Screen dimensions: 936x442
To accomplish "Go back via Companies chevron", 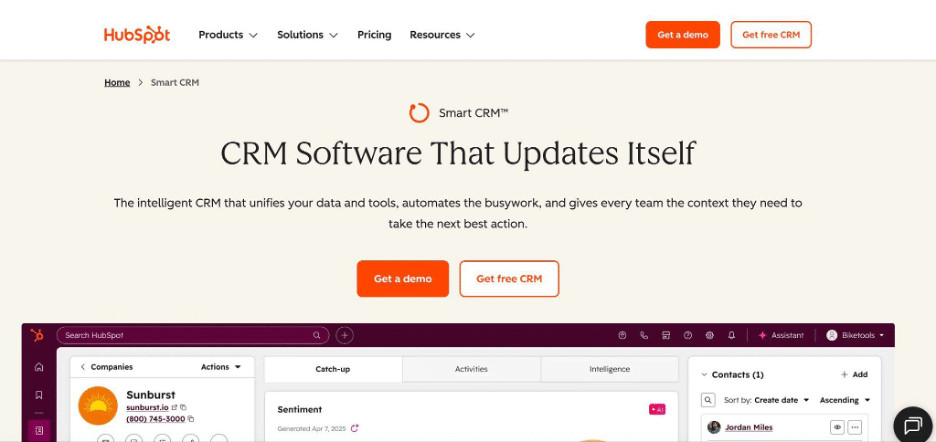I will pyautogui.click(x=83, y=367).
